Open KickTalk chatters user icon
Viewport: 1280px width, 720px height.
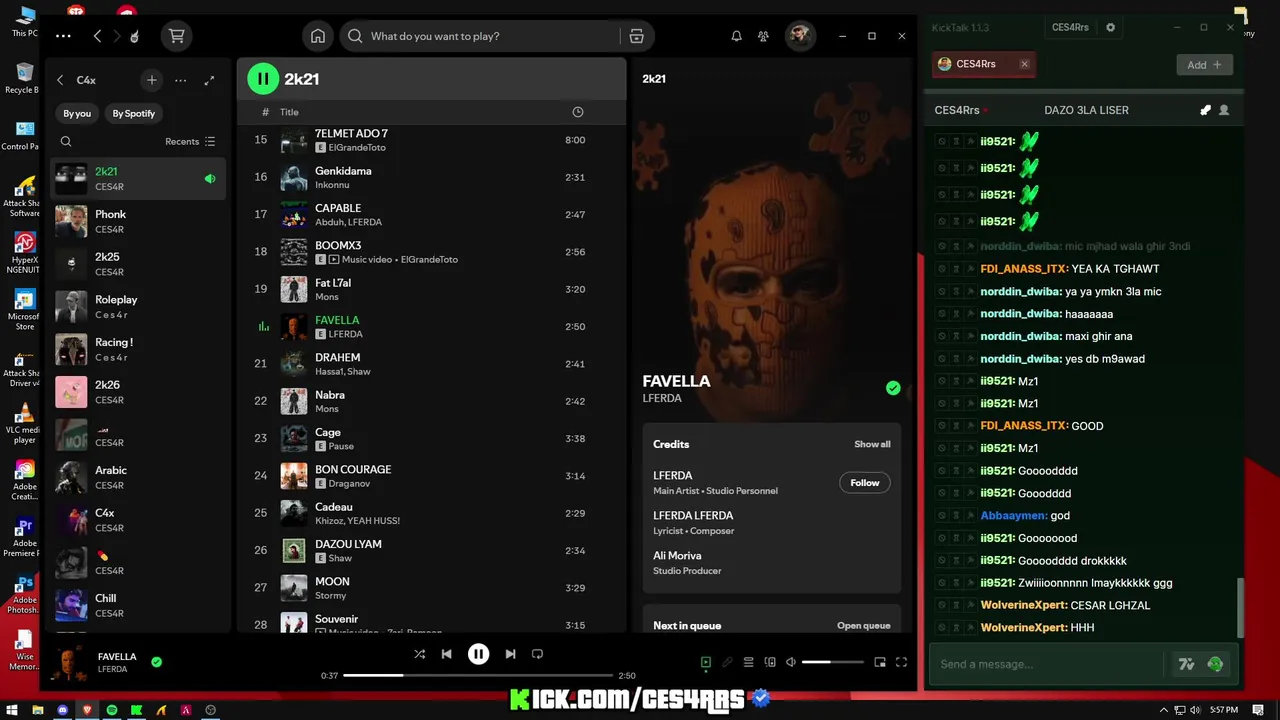1224,110
